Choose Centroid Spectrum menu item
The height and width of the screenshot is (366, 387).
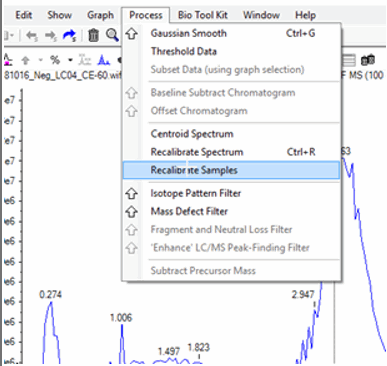pos(231,134)
